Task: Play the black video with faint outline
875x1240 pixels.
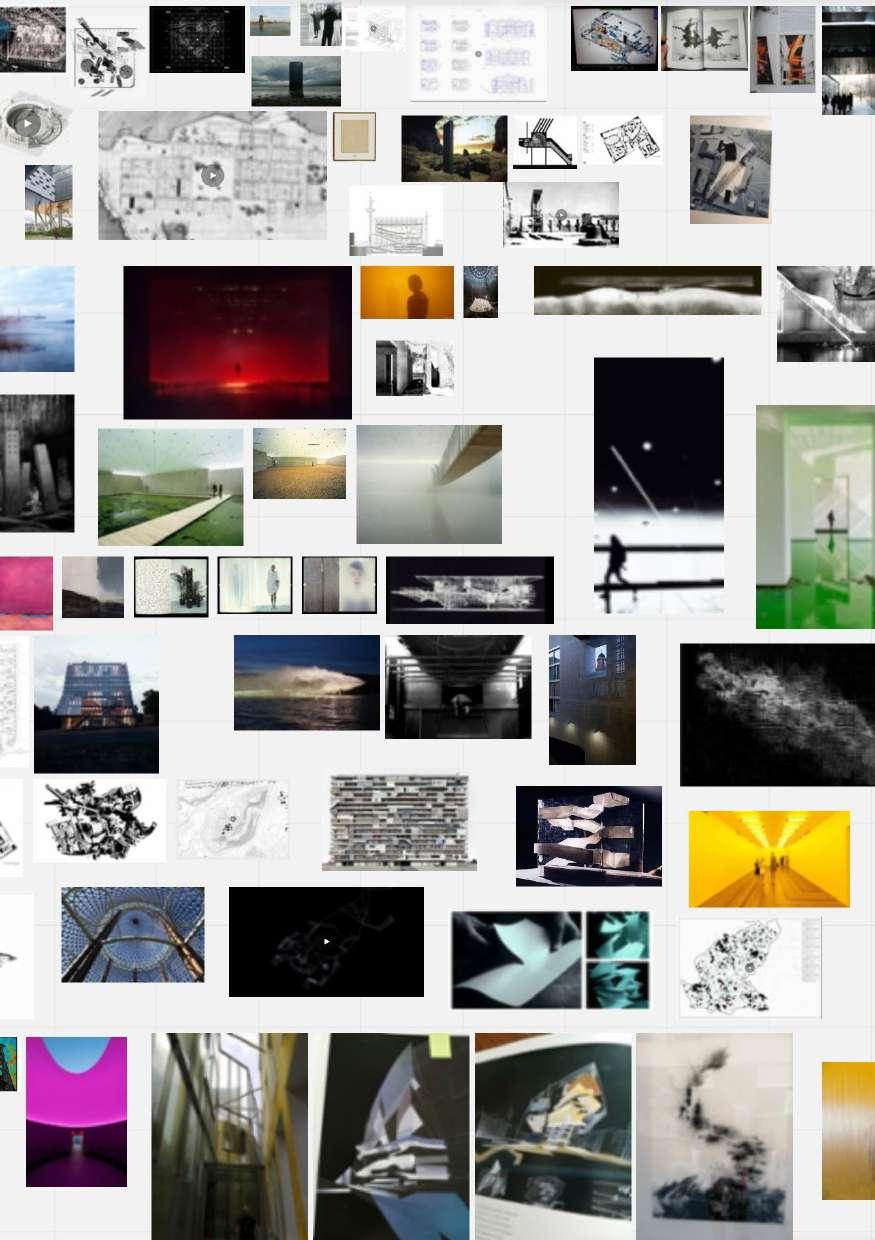Action: [326, 941]
